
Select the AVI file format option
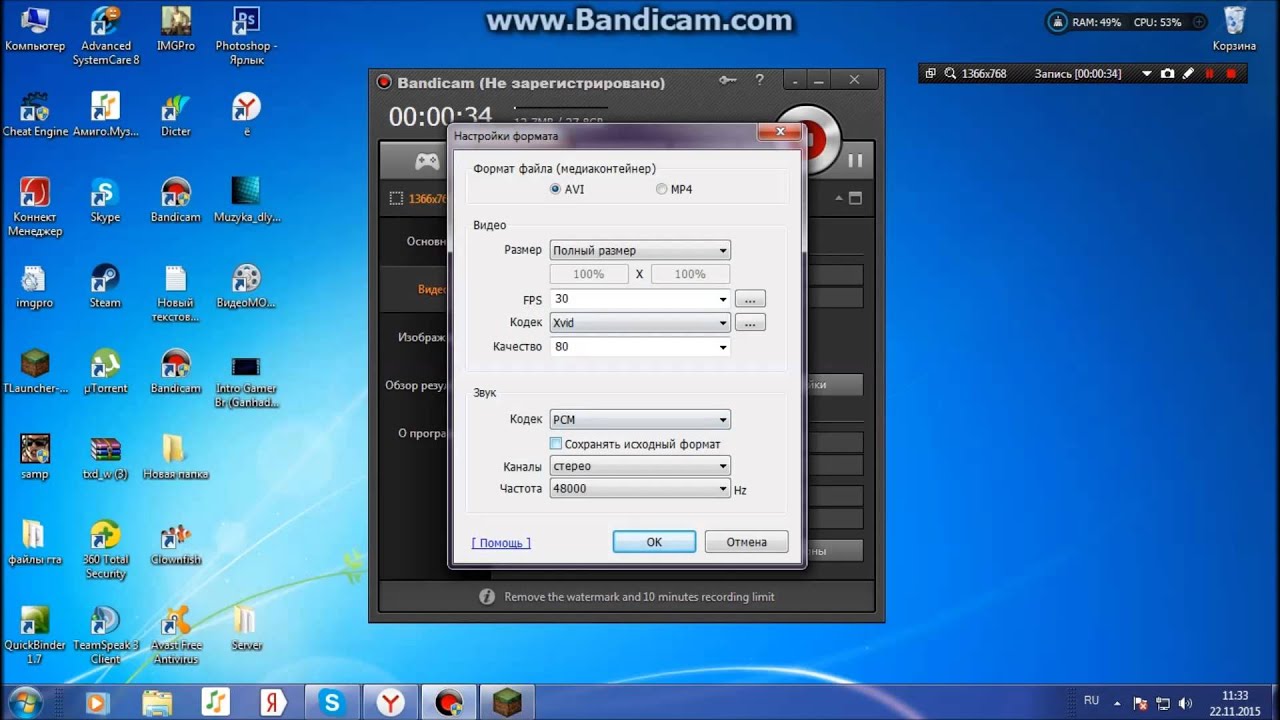click(x=556, y=189)
